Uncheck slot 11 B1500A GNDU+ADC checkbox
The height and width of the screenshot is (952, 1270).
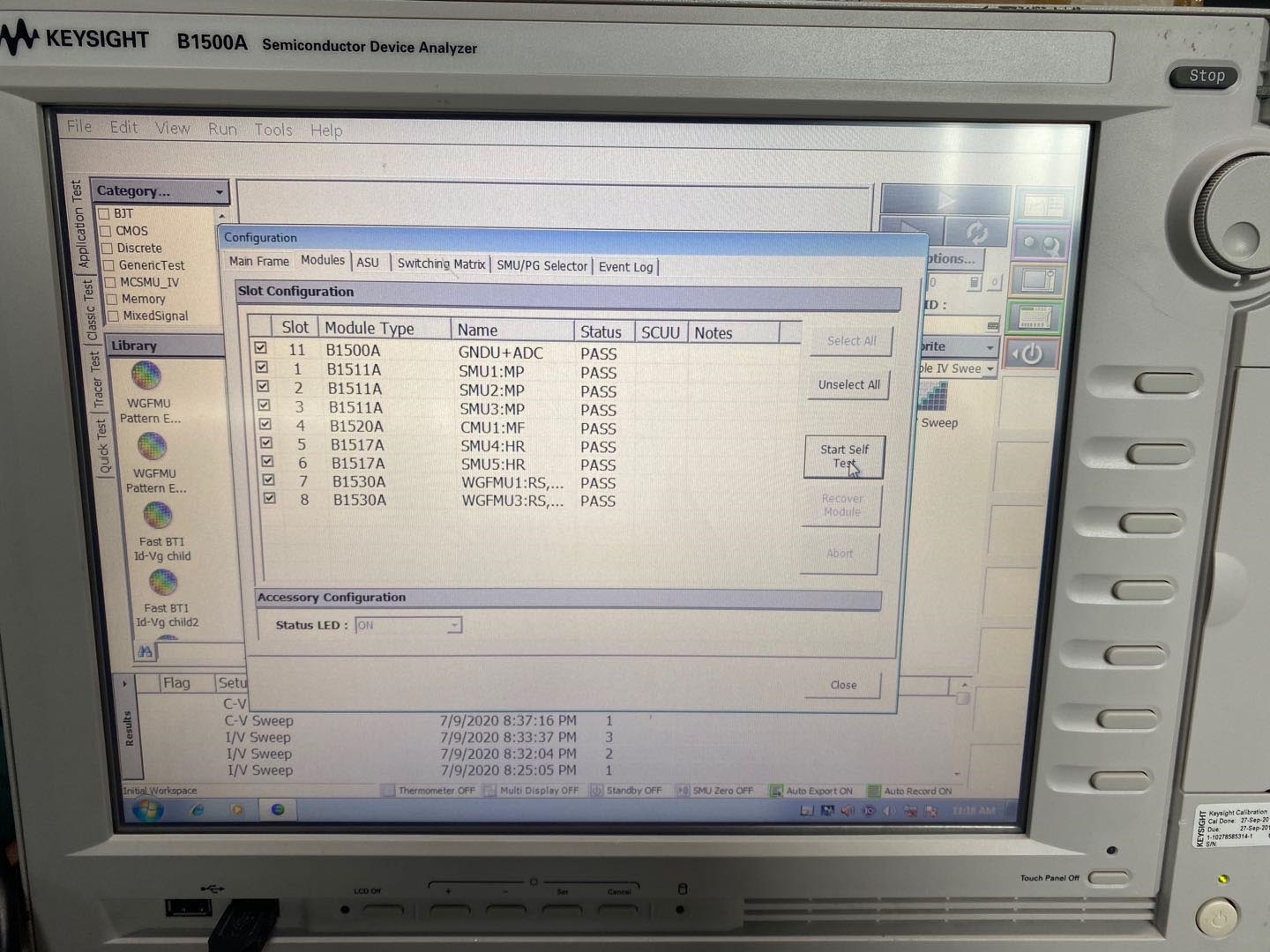pos(260,348)
